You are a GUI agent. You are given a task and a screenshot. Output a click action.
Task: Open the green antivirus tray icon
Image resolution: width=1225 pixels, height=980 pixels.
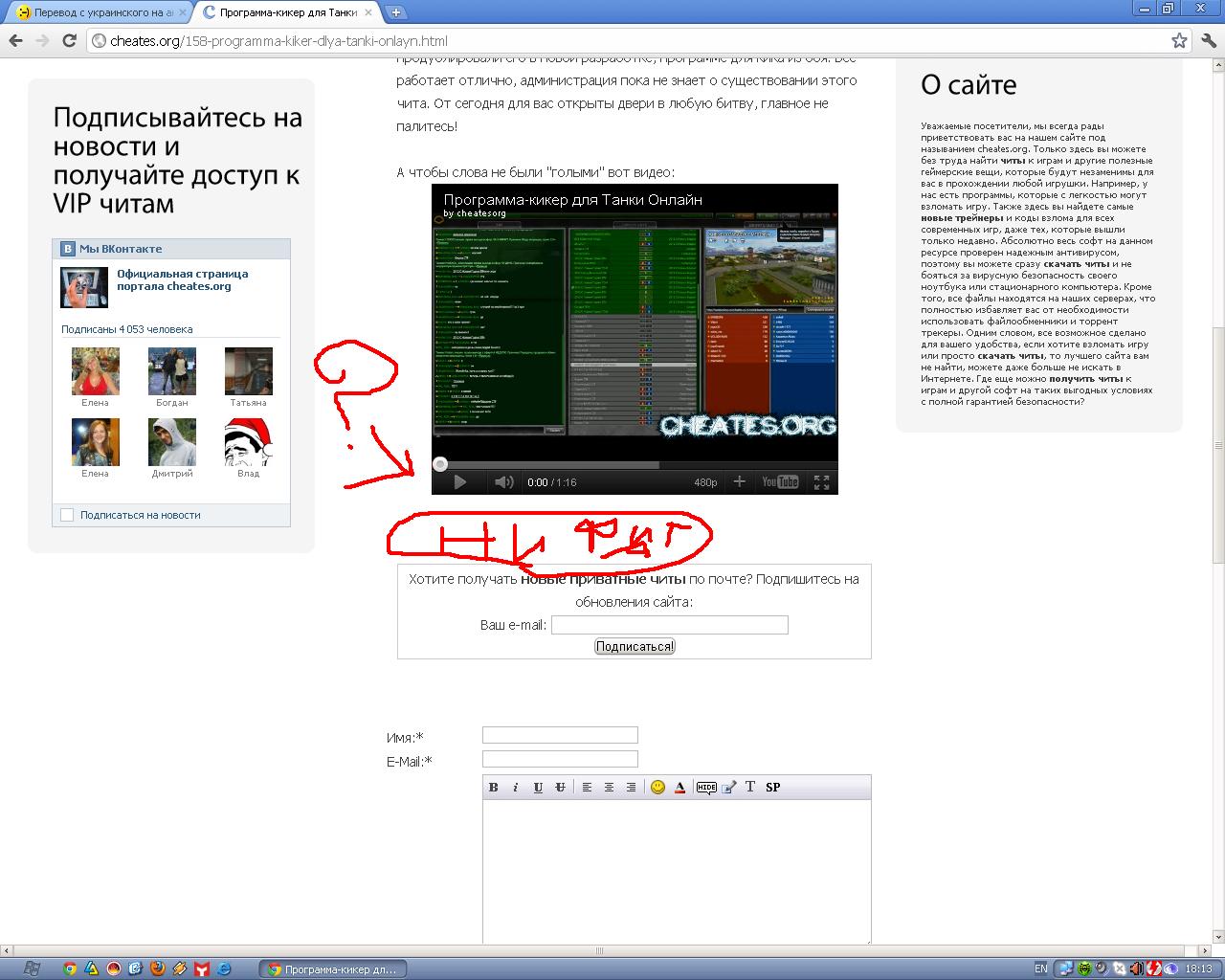(x=1084, y=969)
